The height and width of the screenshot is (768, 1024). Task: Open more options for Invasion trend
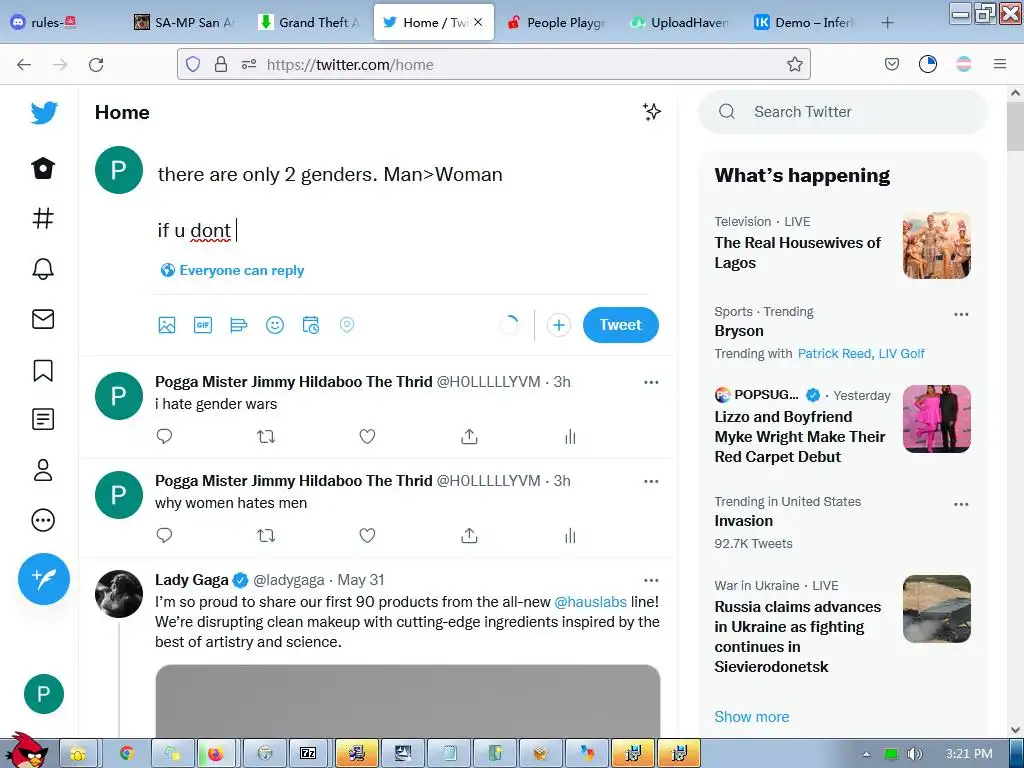(x=961, y=504)
